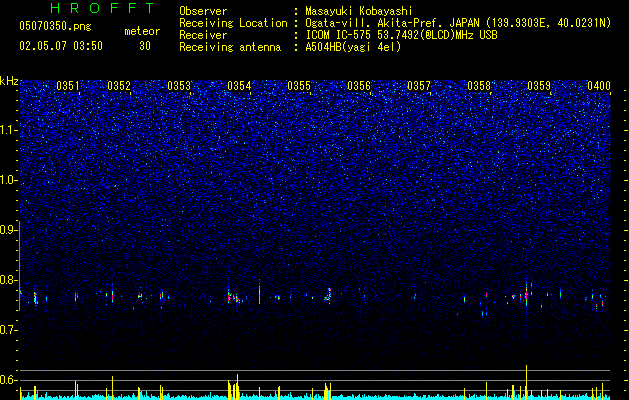Screen dimensions: 629x400
Task: Click the 1.0 kHz axis label
Action: pyautogui.click(x=8, y=180)
